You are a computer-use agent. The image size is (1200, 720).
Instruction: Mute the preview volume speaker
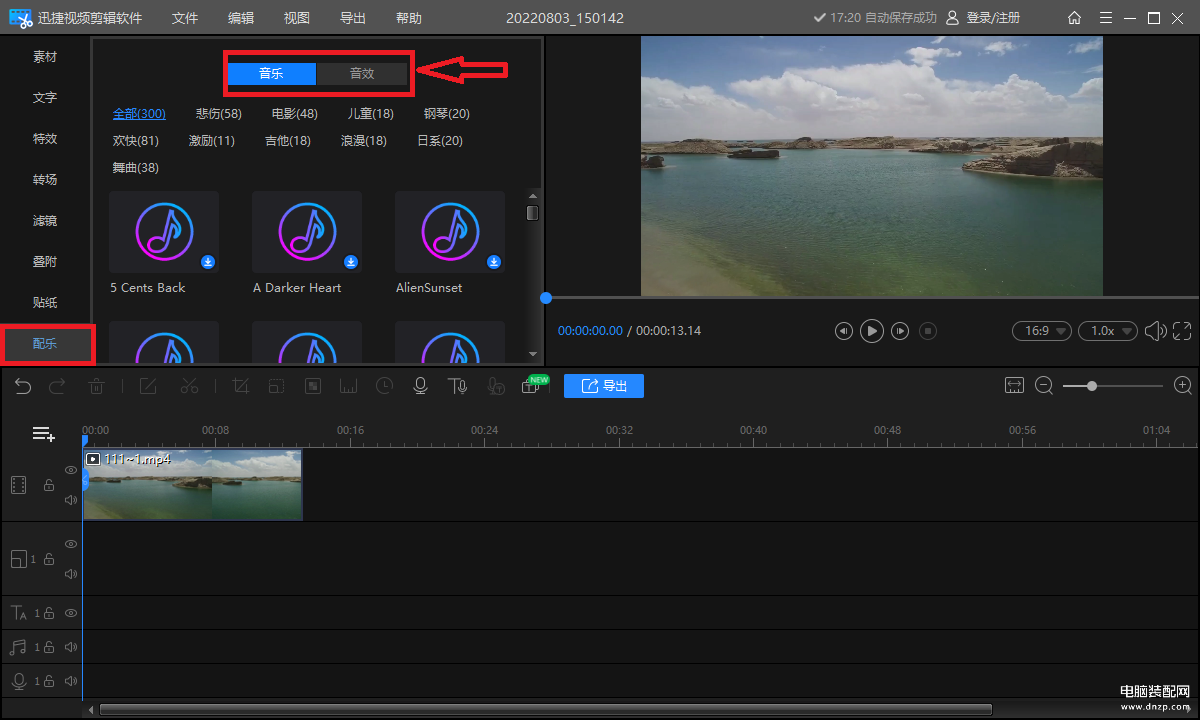point(1155,331)
